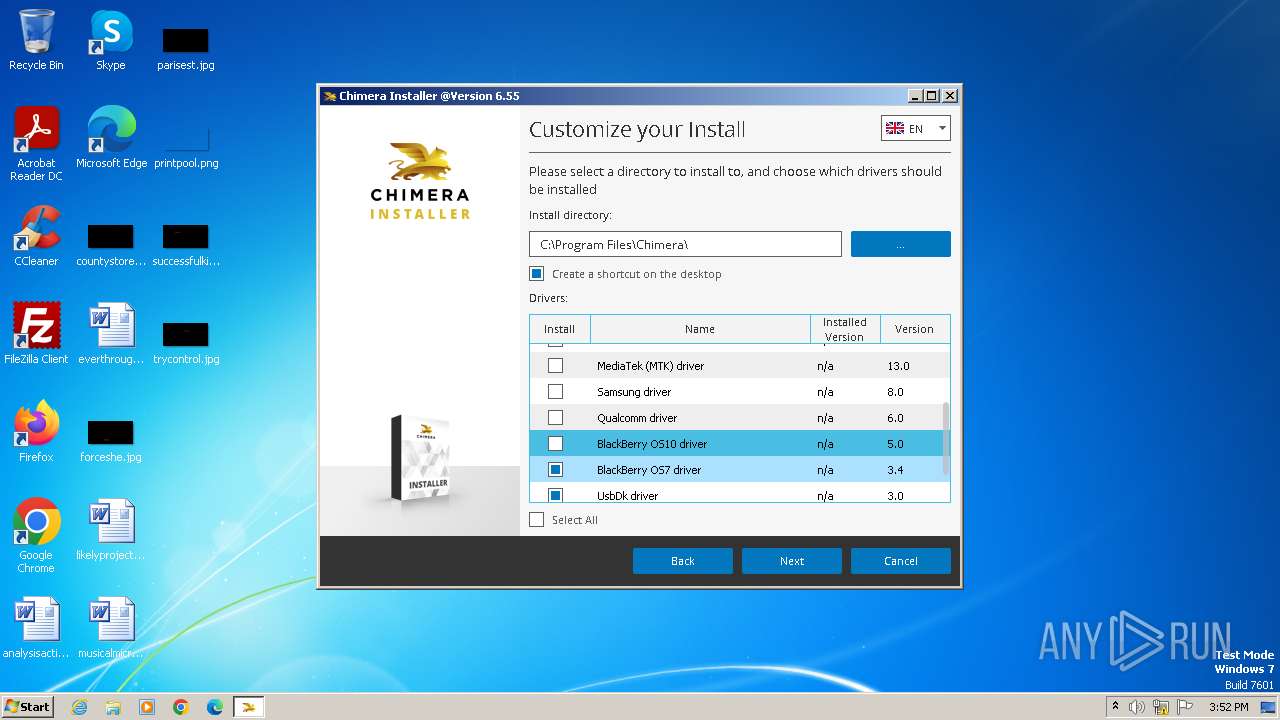The image size is (1280, 720).
Task: Open the Recycle Bin desktop icon
Action: (x=36, y=40)
